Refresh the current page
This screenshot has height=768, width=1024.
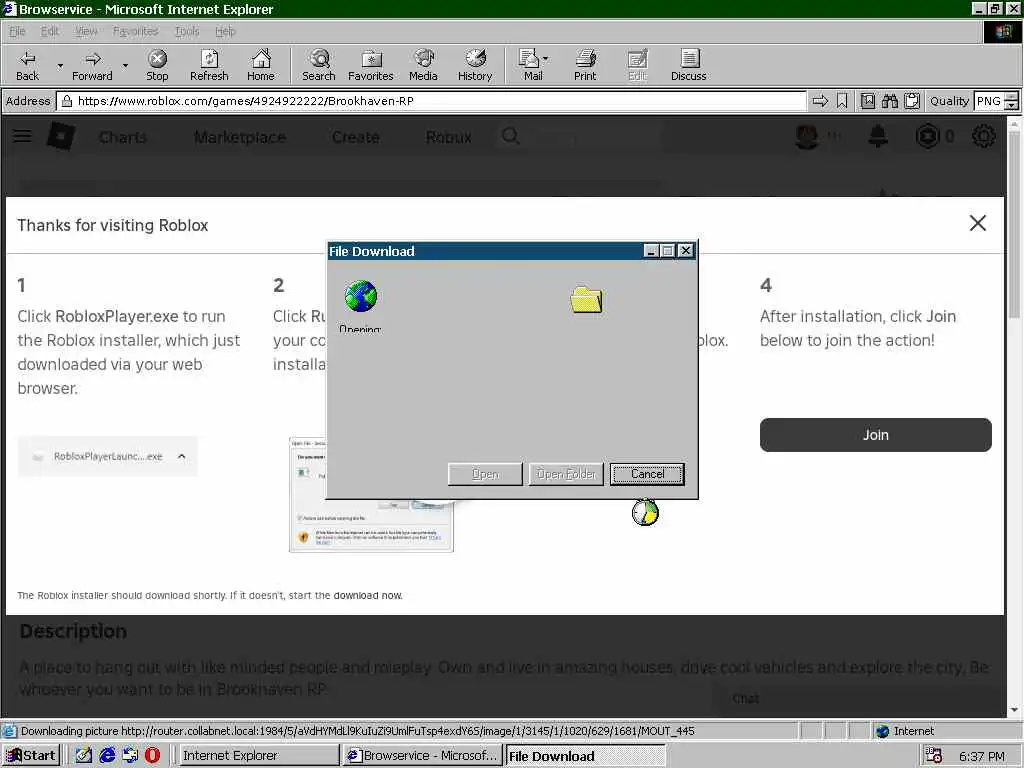(209, 65)
